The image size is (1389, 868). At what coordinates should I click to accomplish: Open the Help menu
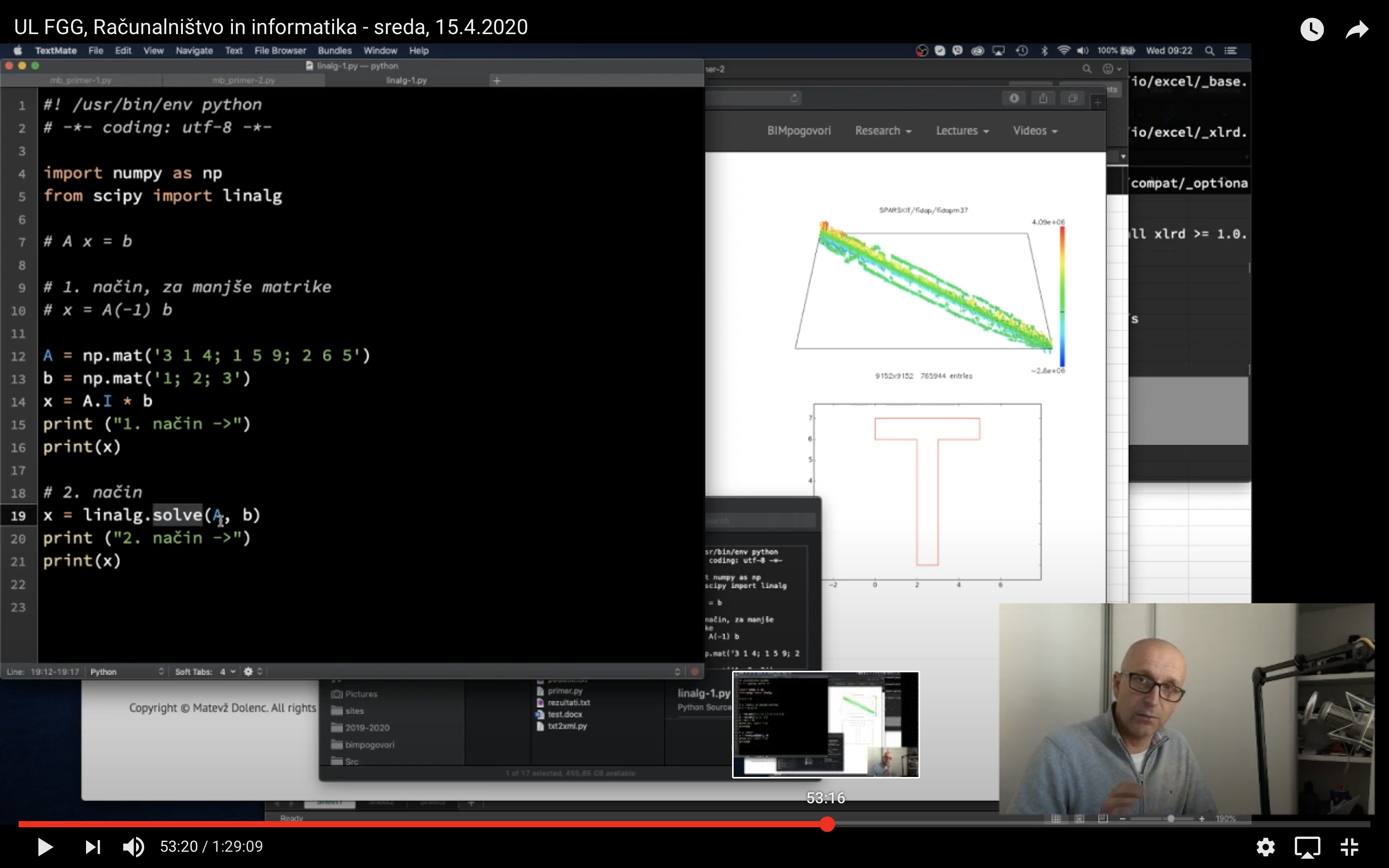coord(419,50)
